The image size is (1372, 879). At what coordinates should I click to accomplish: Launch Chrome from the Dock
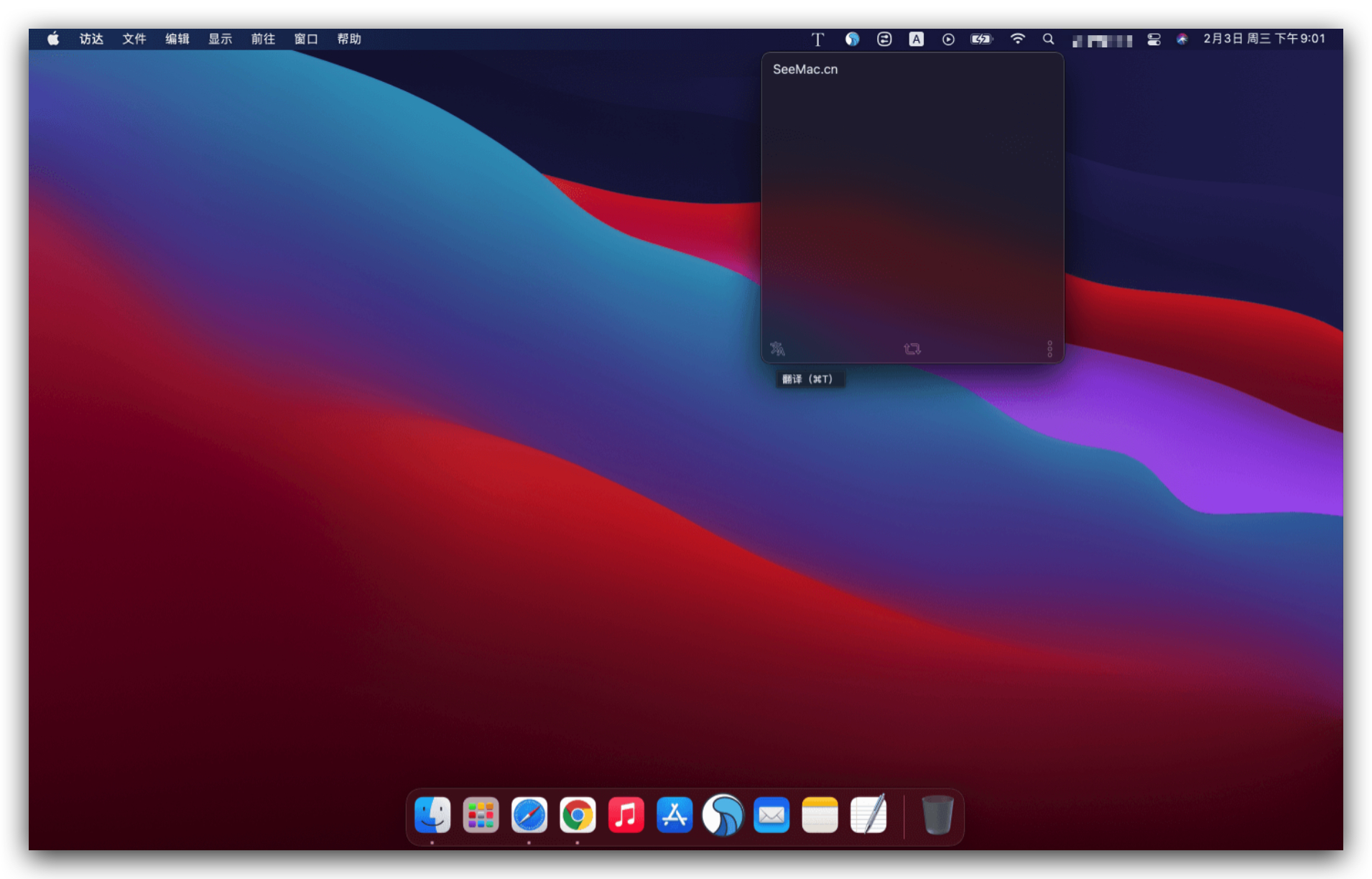click(x=578, y=816)
